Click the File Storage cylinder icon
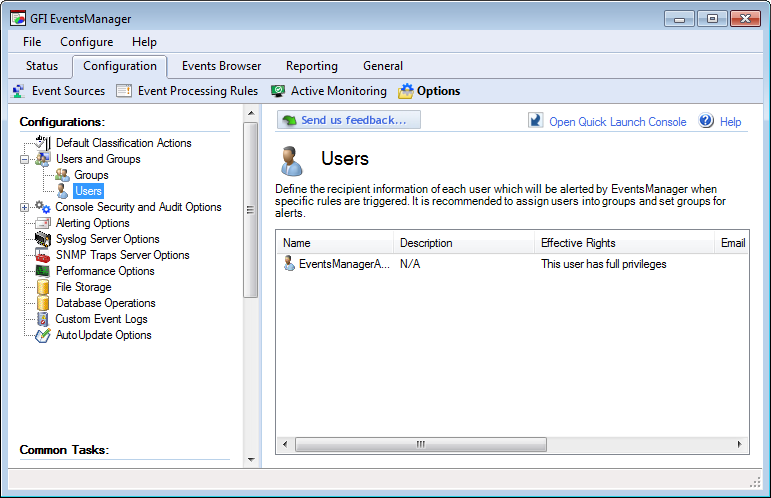 [x=43, y=287]
